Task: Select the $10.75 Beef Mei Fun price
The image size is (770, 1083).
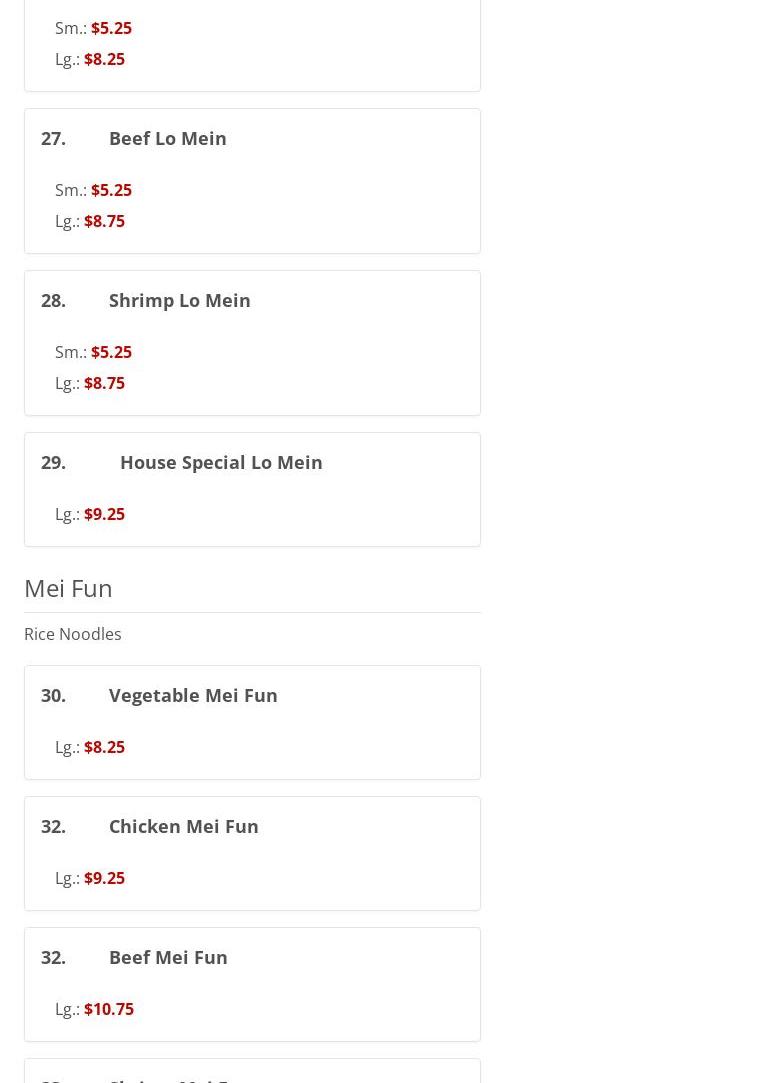Action: coord(108,1009)
